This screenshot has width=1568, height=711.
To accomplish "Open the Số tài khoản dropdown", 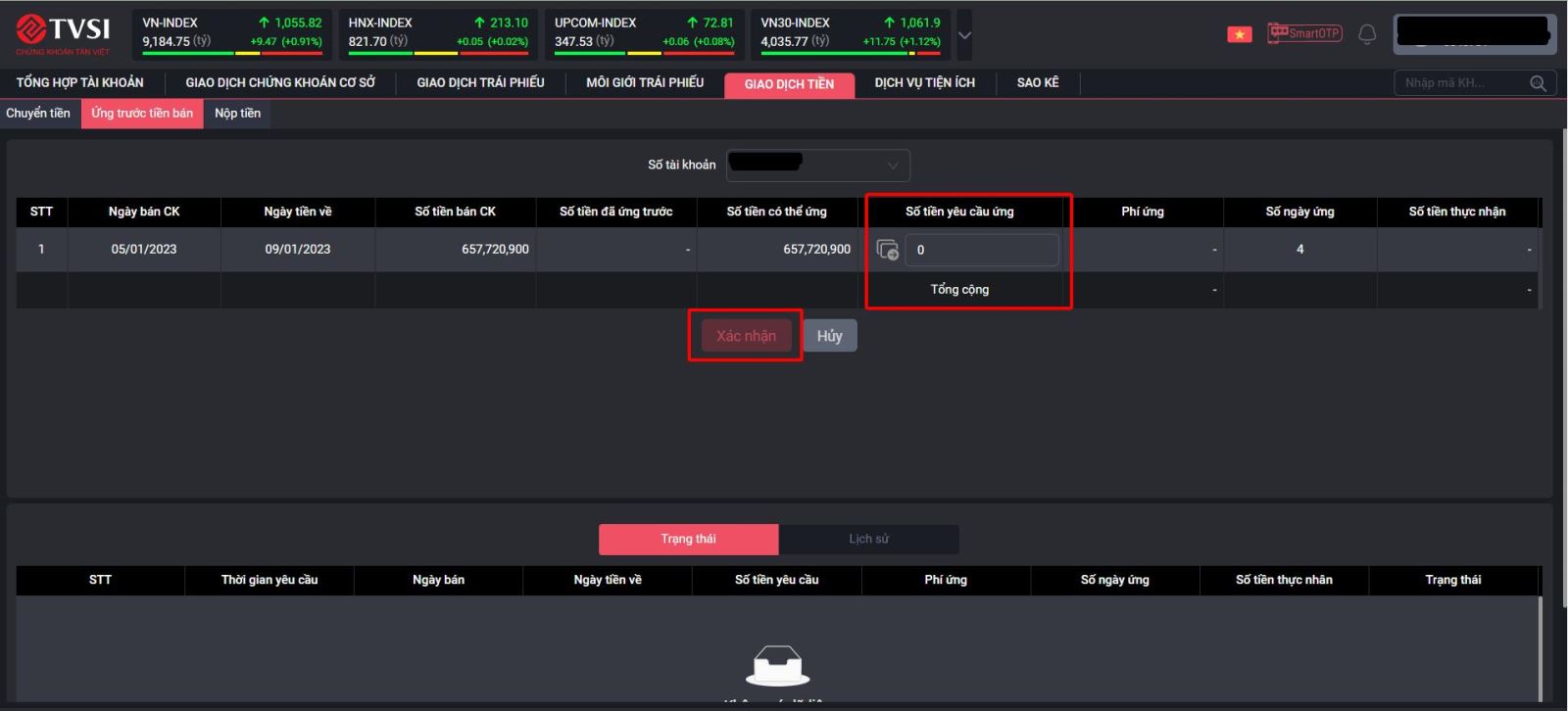I will click(817, 165).
